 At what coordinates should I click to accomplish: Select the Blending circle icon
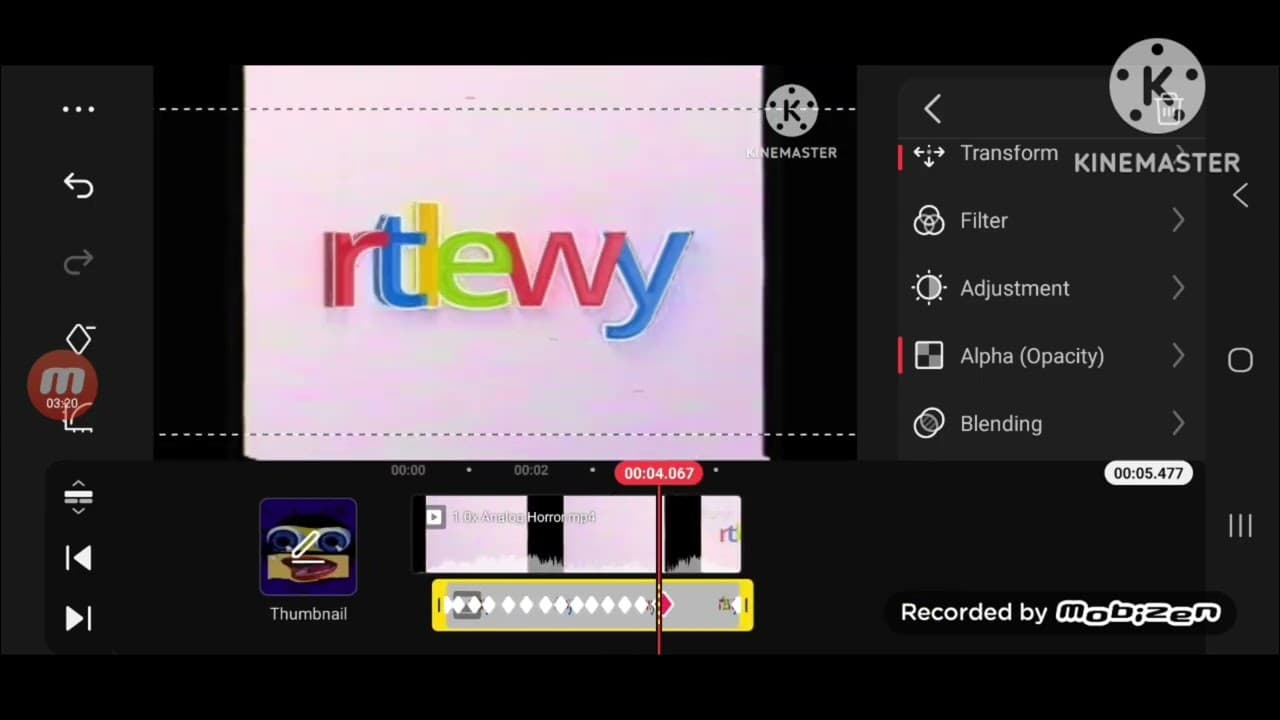(x=929, y=424)
